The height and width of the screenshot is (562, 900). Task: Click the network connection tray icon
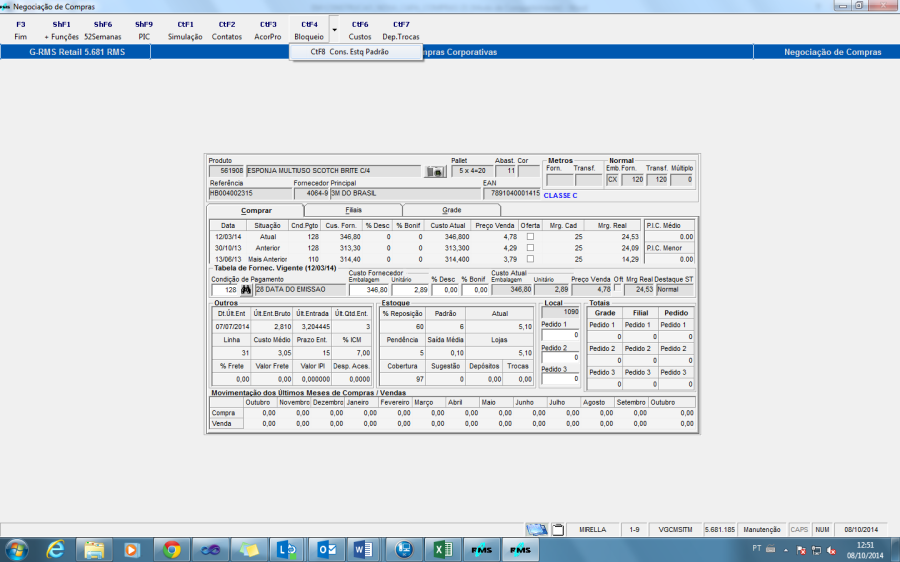(816, 550)
